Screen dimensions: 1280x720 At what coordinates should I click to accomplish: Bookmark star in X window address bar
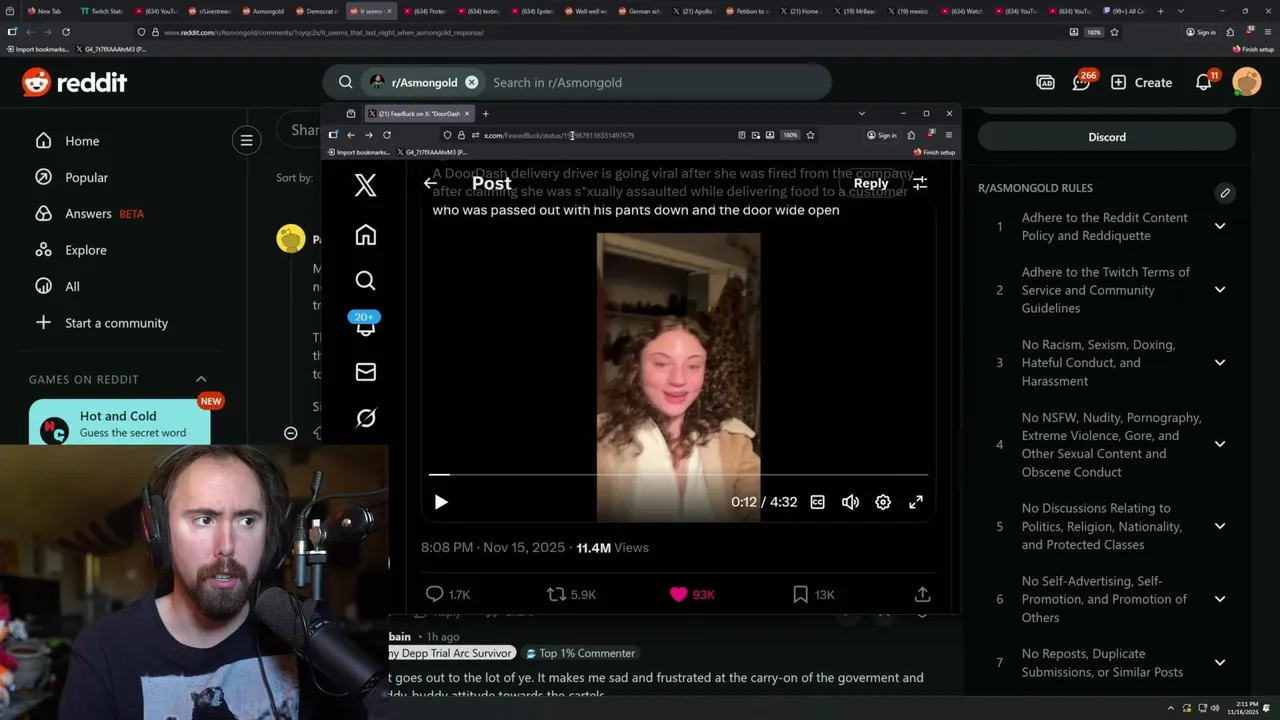coord(810,135)
